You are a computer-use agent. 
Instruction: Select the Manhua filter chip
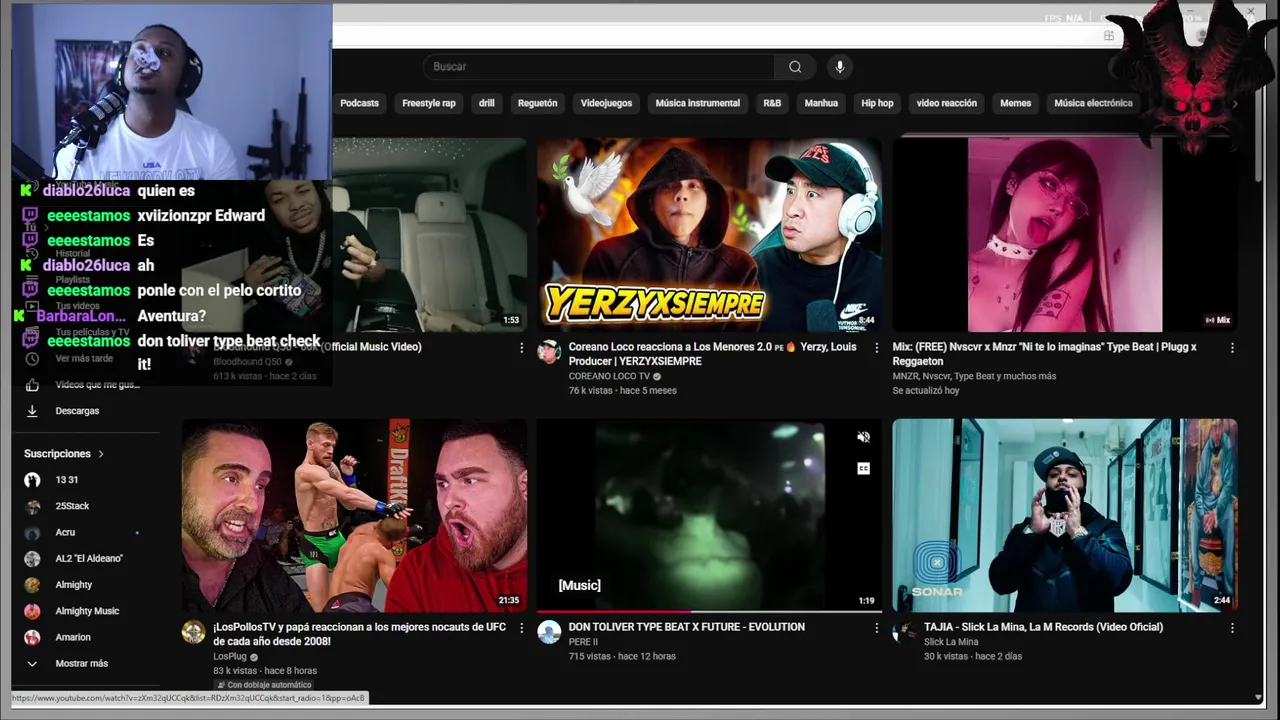pyautogui.click(x=821, y=103)
